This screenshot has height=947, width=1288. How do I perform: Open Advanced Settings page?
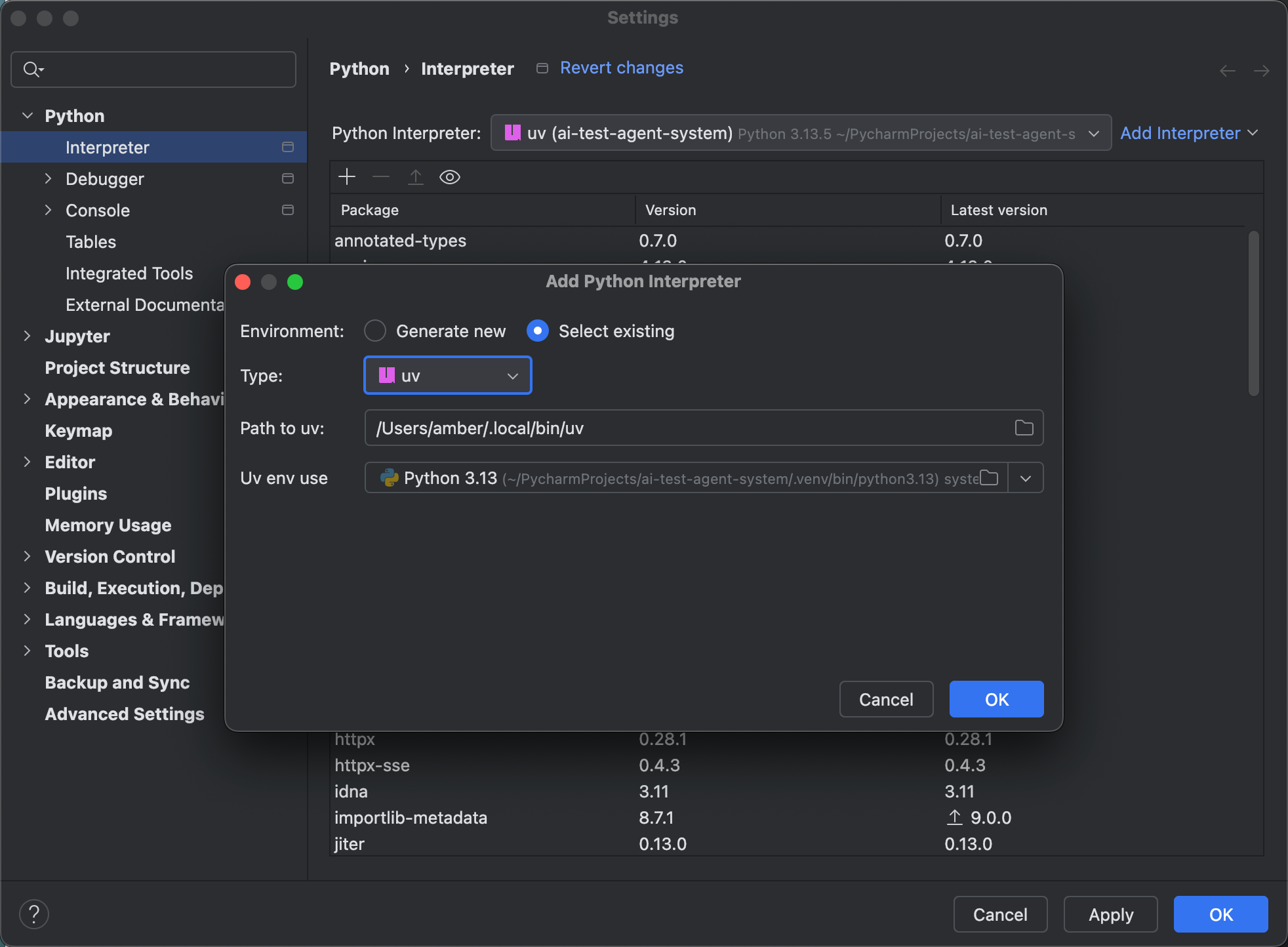125,714
